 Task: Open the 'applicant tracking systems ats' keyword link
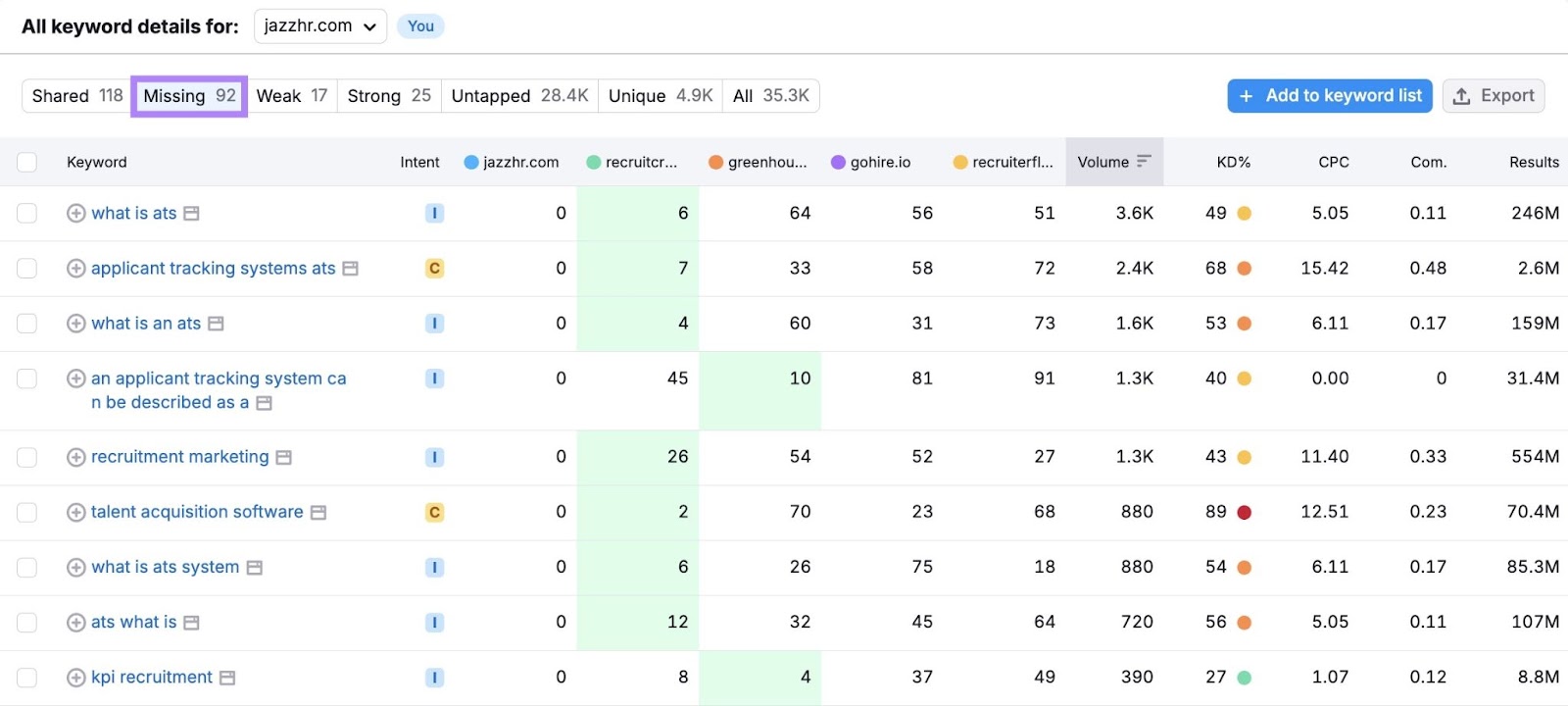tap(214, 268)
